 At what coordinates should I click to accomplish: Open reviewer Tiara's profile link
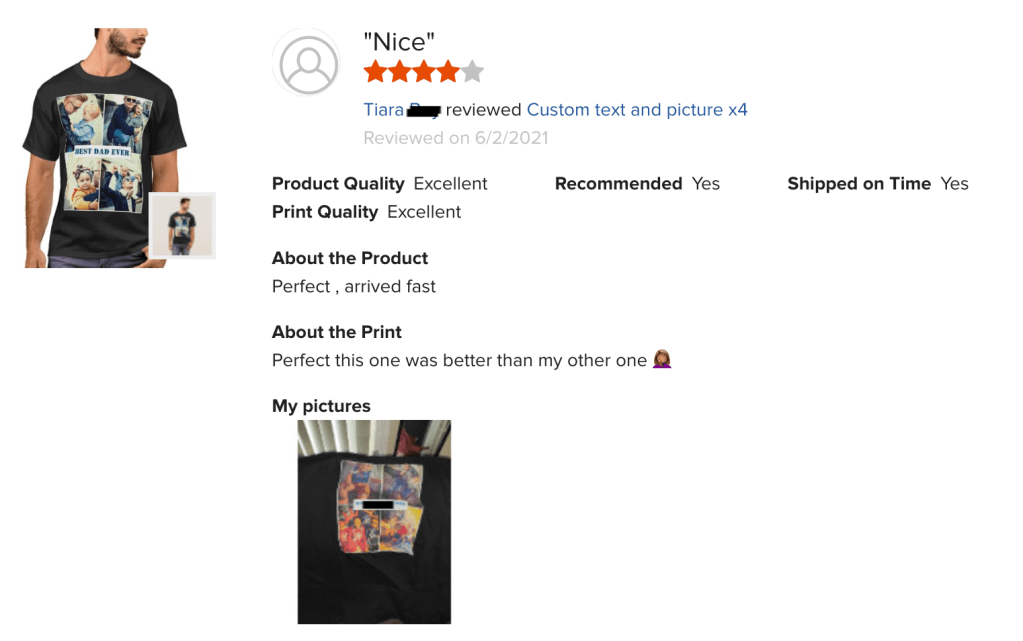(384, 110)
